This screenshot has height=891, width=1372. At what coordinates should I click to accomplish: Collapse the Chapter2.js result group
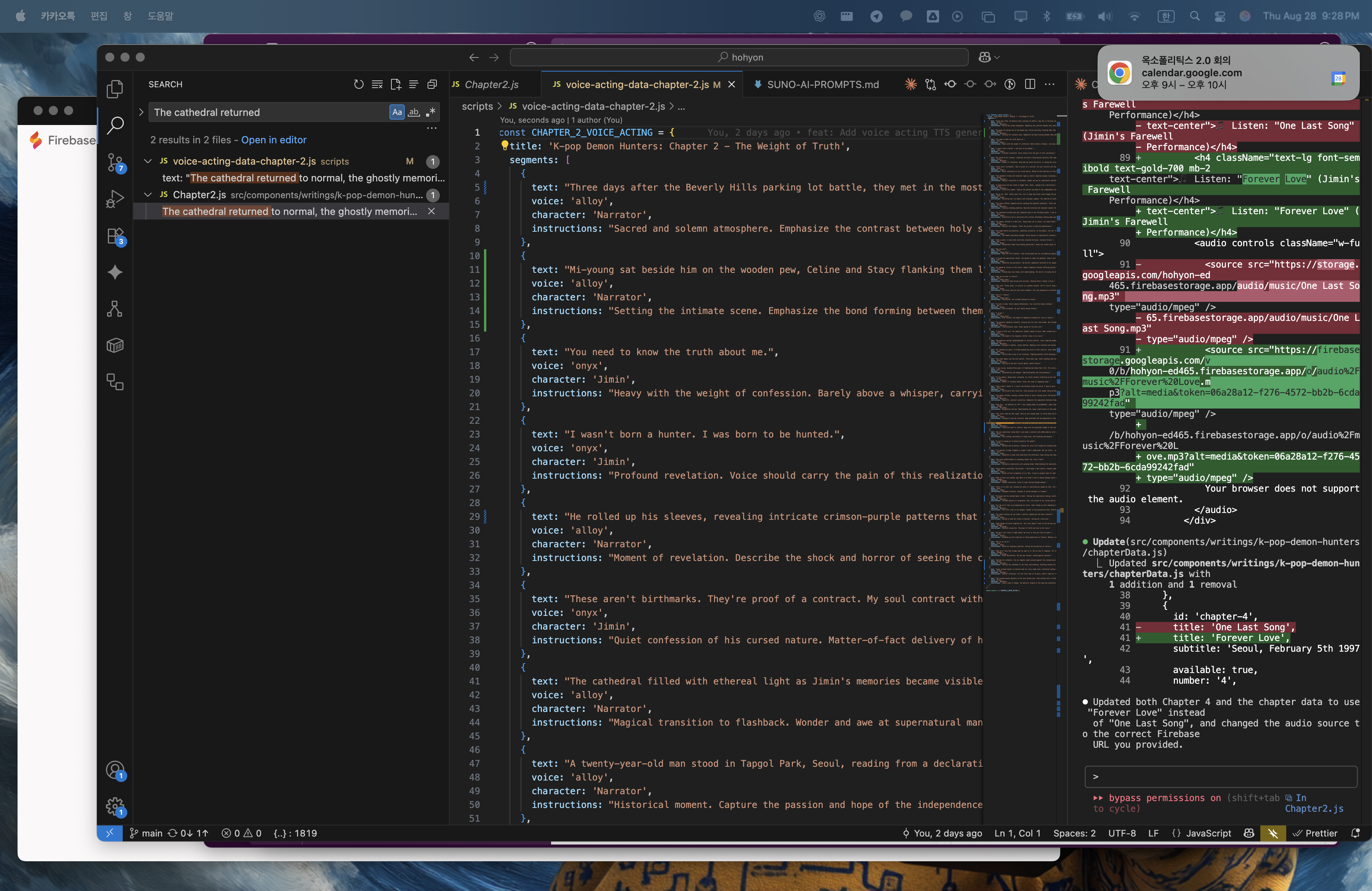(147, 195)
